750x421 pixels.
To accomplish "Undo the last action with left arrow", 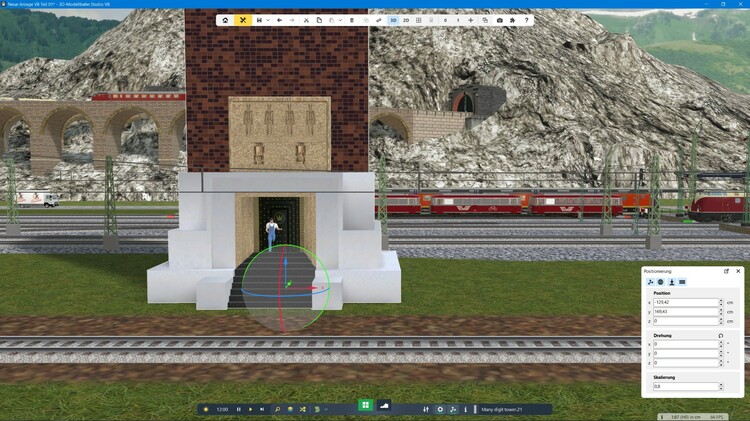I will (279, 20).
